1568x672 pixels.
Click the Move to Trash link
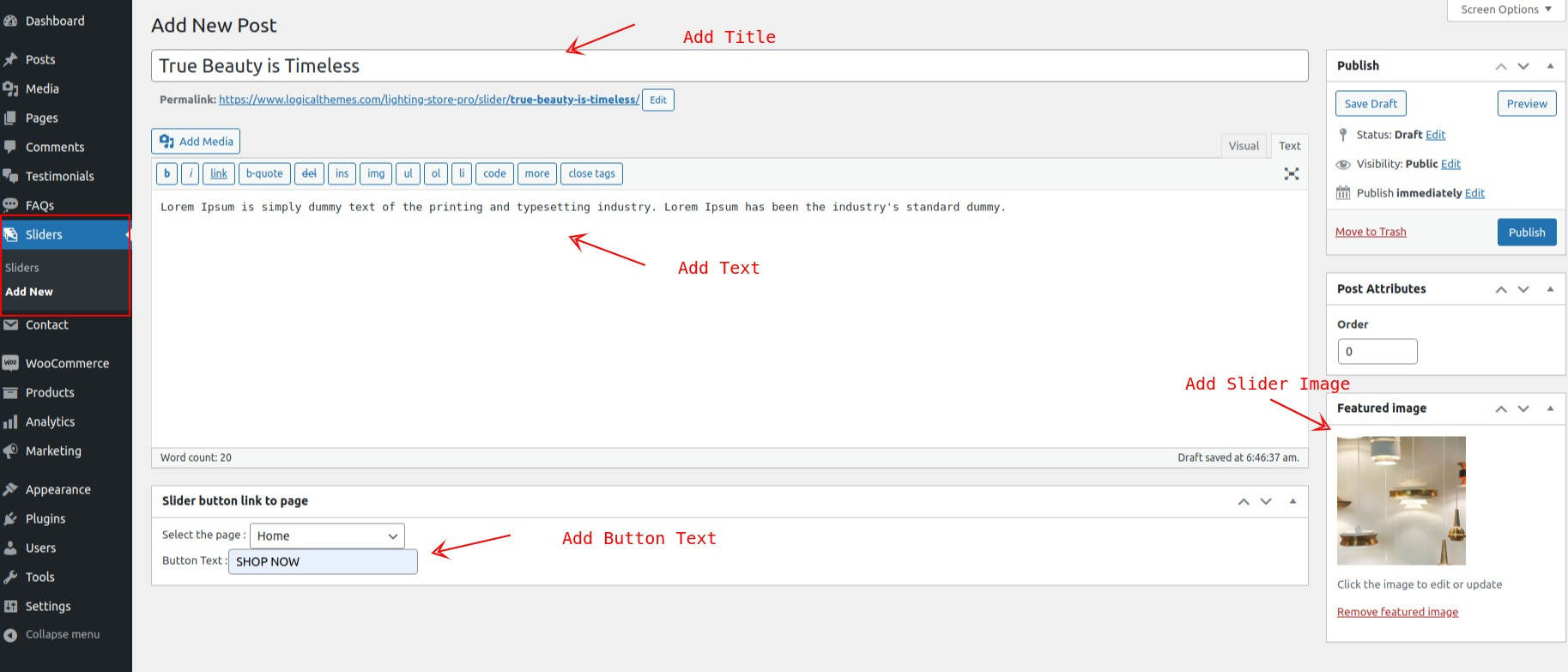[1371, 232]
